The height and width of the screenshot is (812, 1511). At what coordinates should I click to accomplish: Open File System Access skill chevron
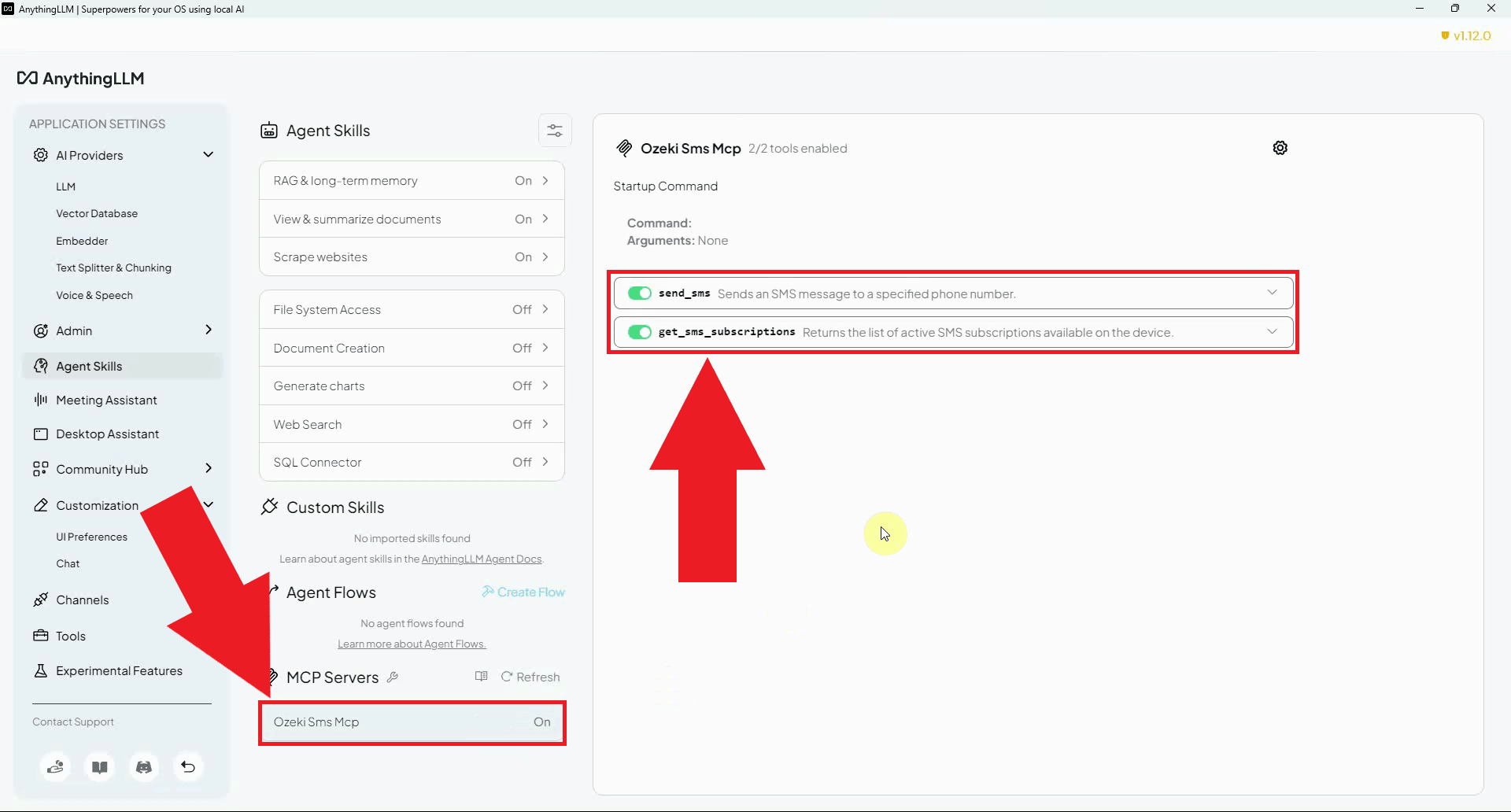pyautogui.click(x=545, y=309)
